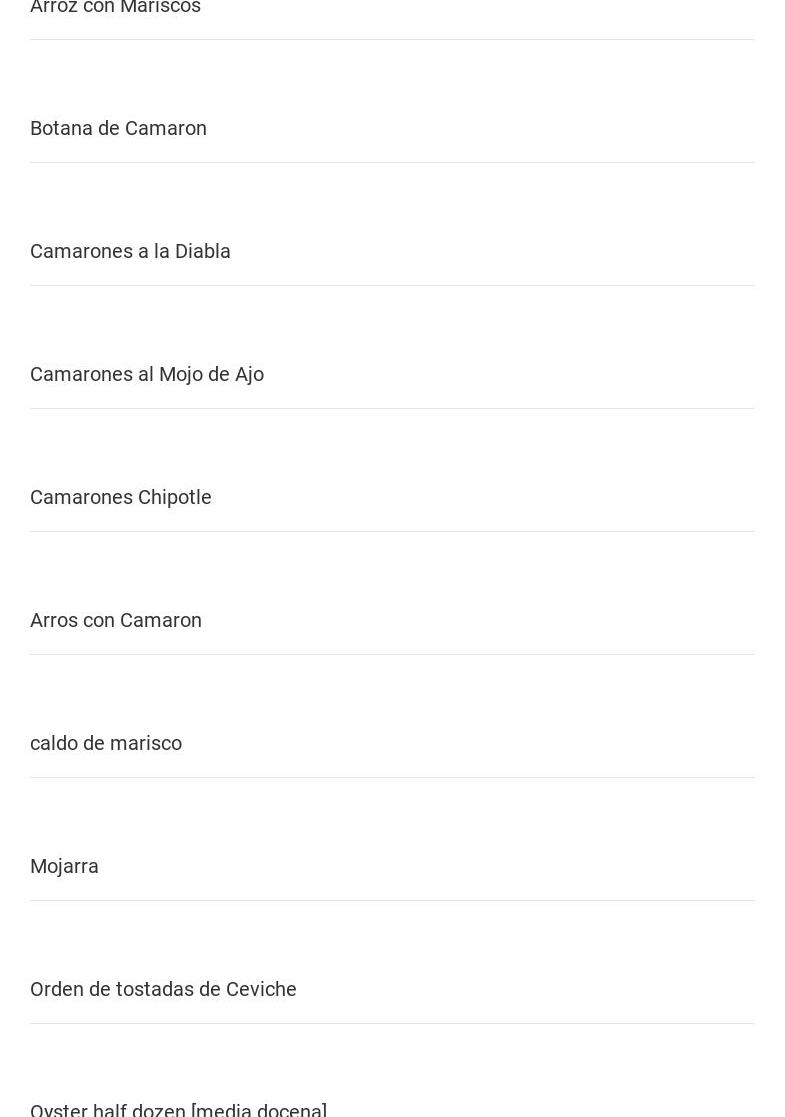Select Botana de Camaron
The width and height of the screenshot is (785, 1117).
(x=118, y=128)
